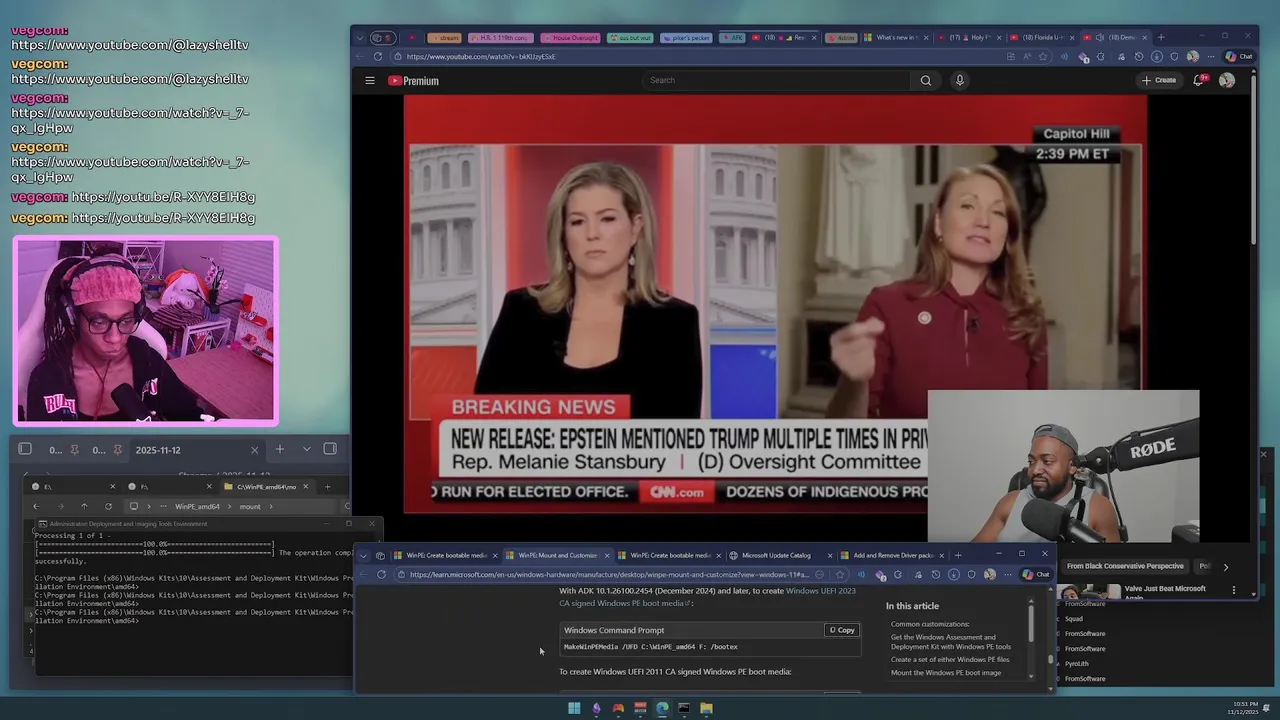Open the YouTube account avatar menu

pos(1227,80)
